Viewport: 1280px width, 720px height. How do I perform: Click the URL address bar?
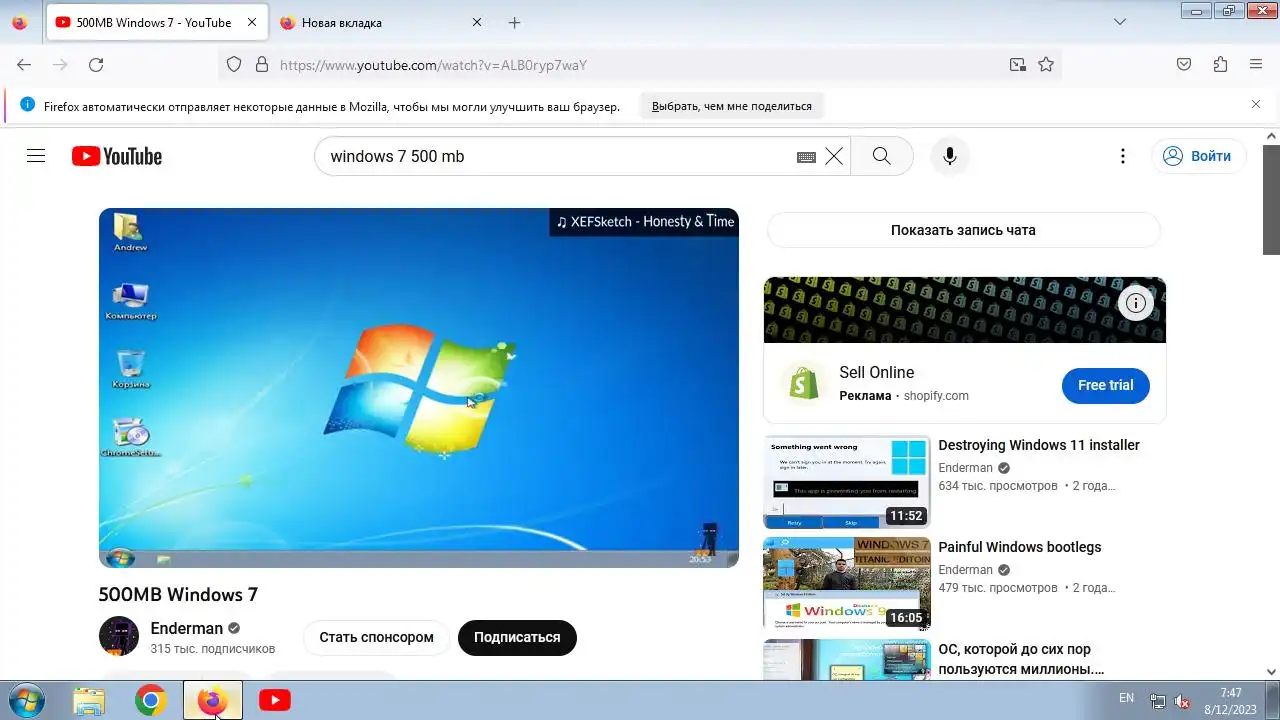(640, 65)
